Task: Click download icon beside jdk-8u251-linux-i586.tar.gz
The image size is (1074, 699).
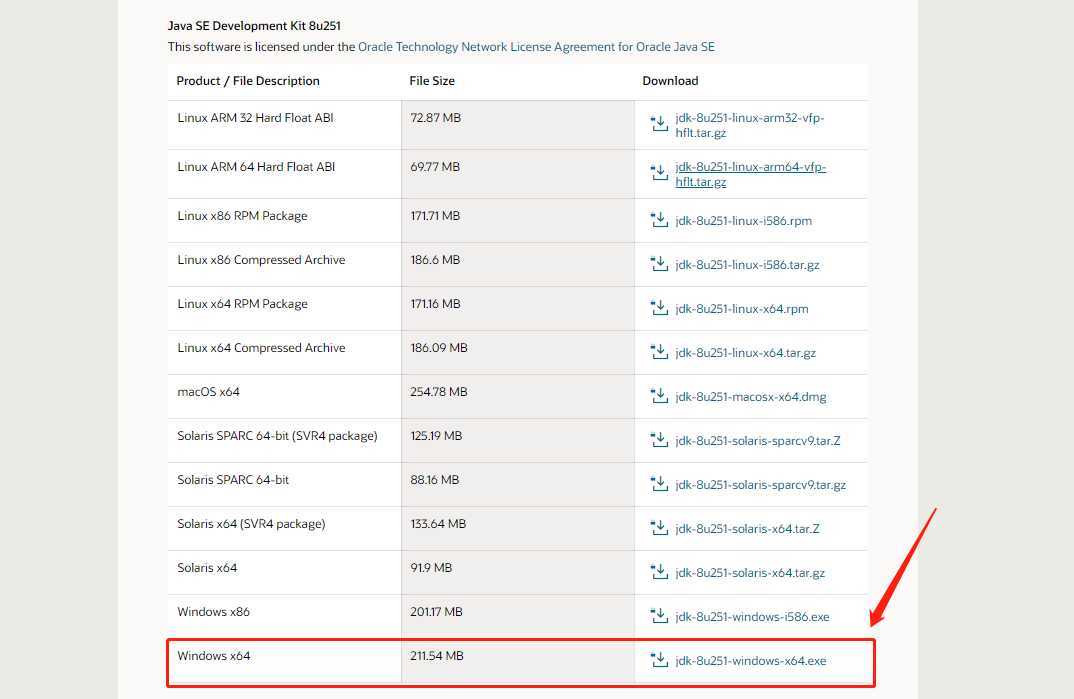Action: tap(659, 264)
